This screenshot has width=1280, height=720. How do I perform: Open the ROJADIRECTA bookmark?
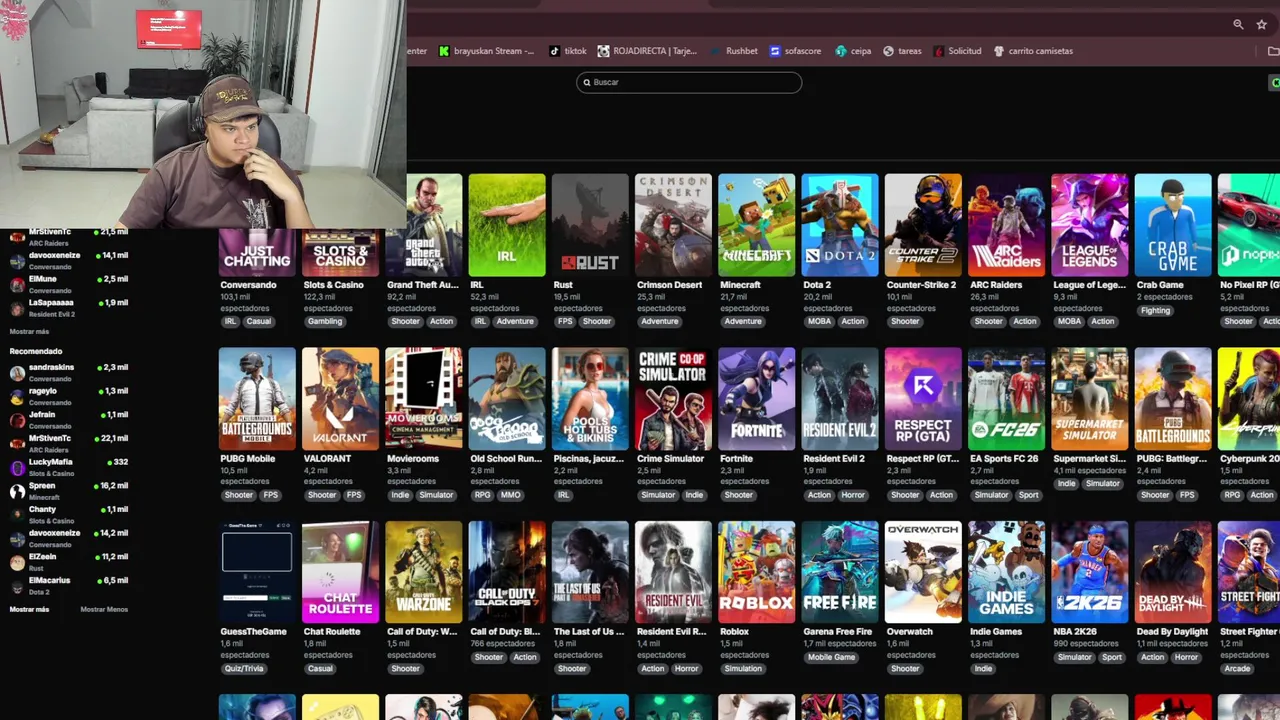pos(647,51)
